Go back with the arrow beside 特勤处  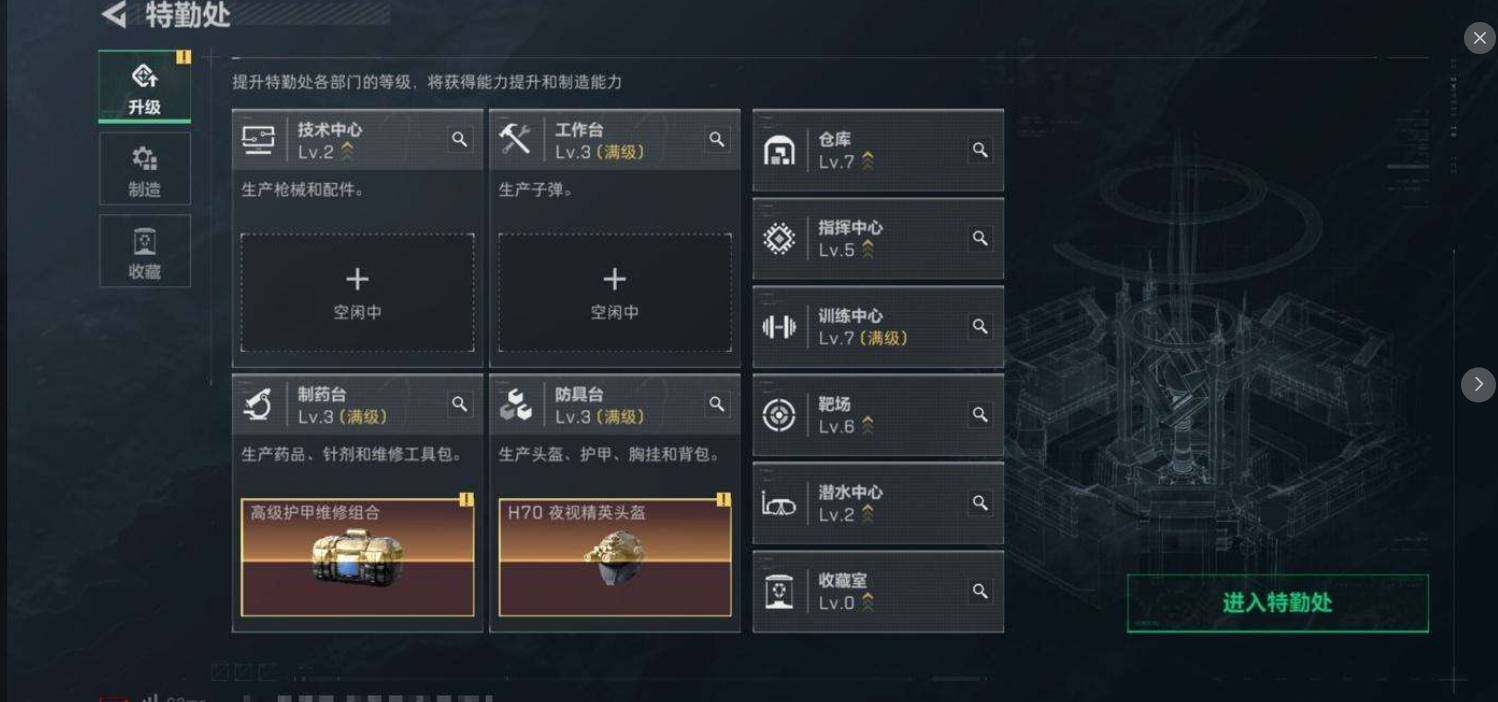[114, 15]
